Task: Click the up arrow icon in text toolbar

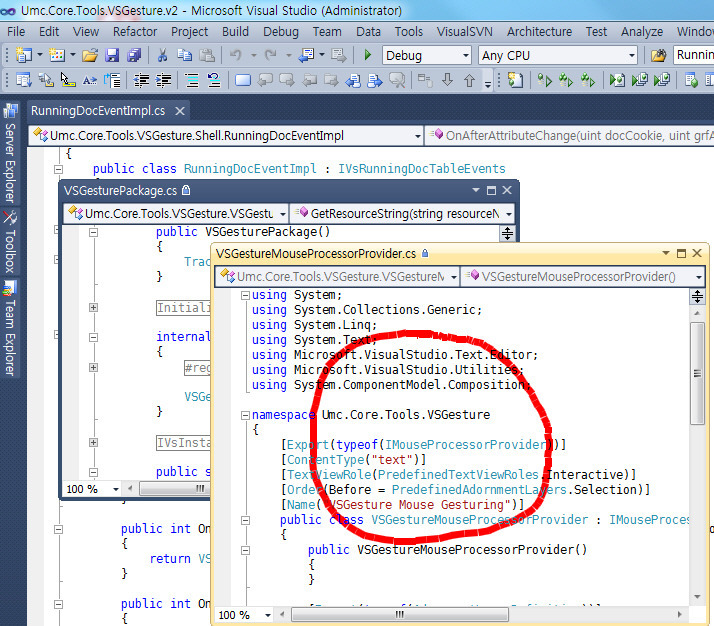Action: [469, 81]
